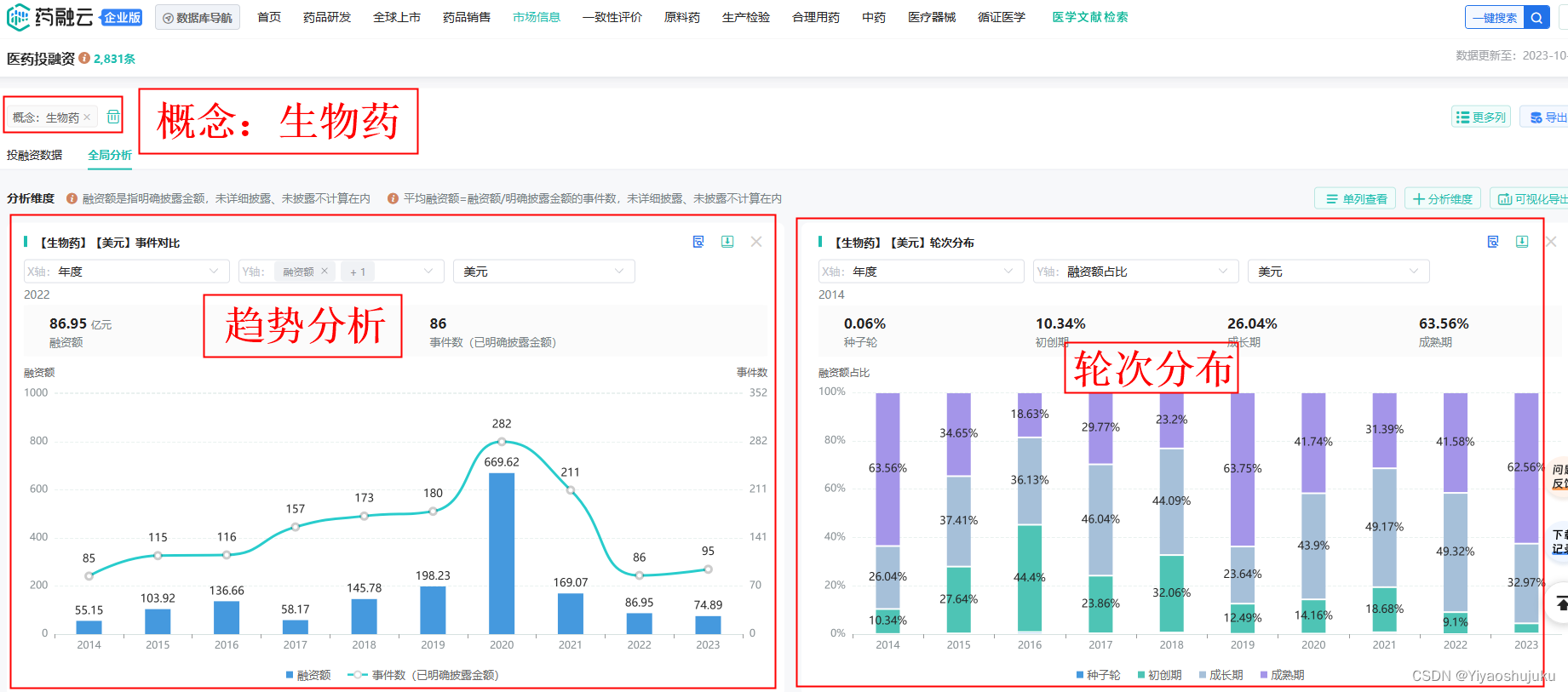
Task: Click the 导出 button
Action: pos(1546,117)
